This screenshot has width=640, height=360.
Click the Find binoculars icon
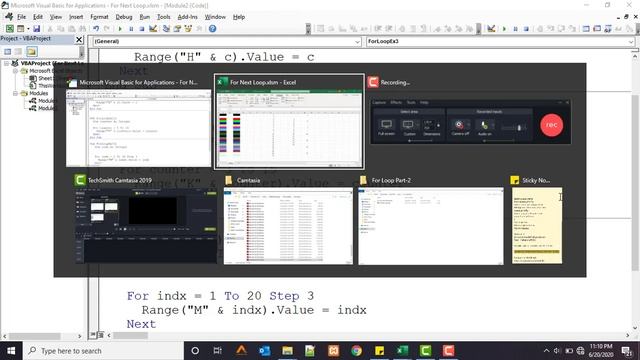tap(83, 29)
